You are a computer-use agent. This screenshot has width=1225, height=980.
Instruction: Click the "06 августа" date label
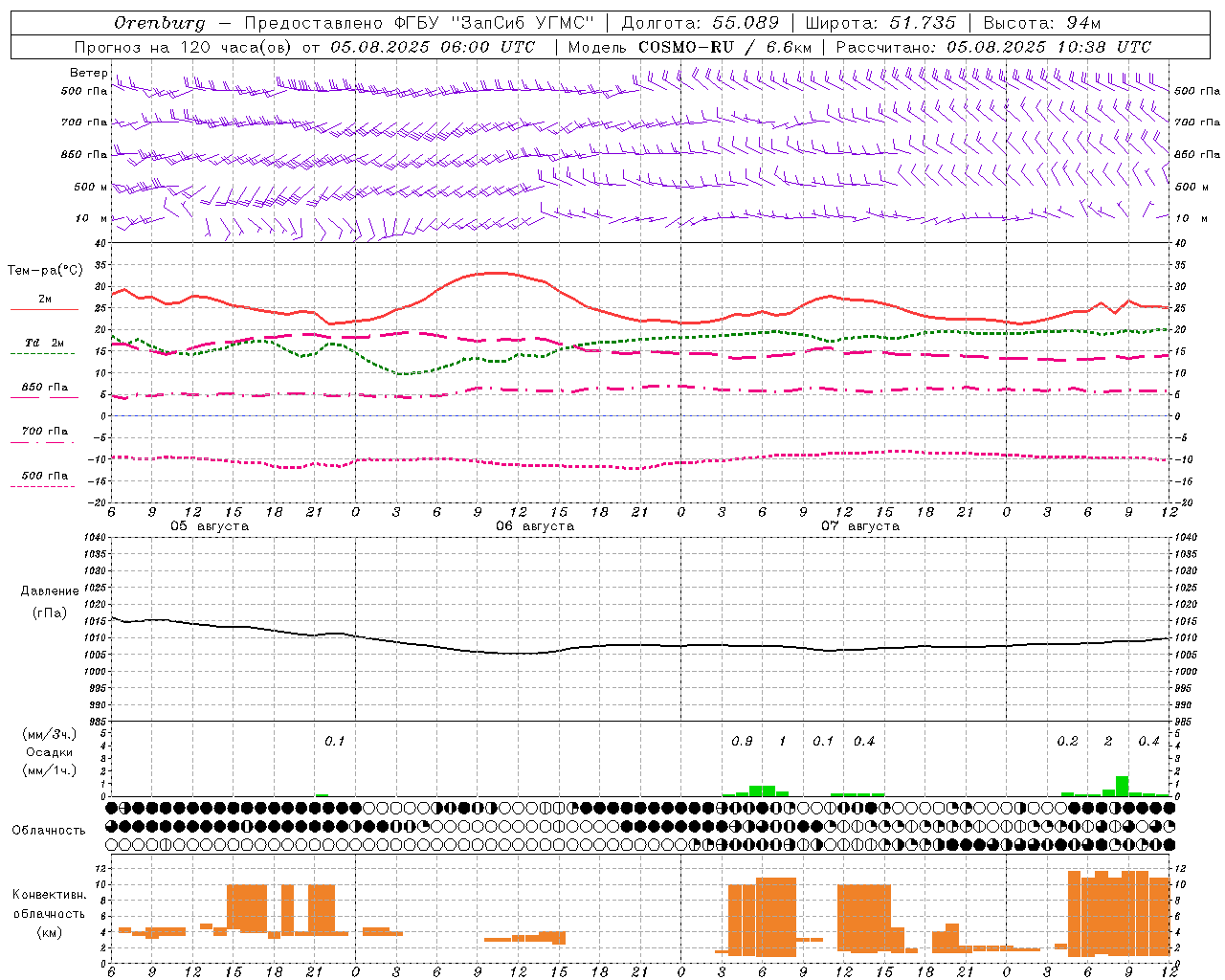pos(535,526)
